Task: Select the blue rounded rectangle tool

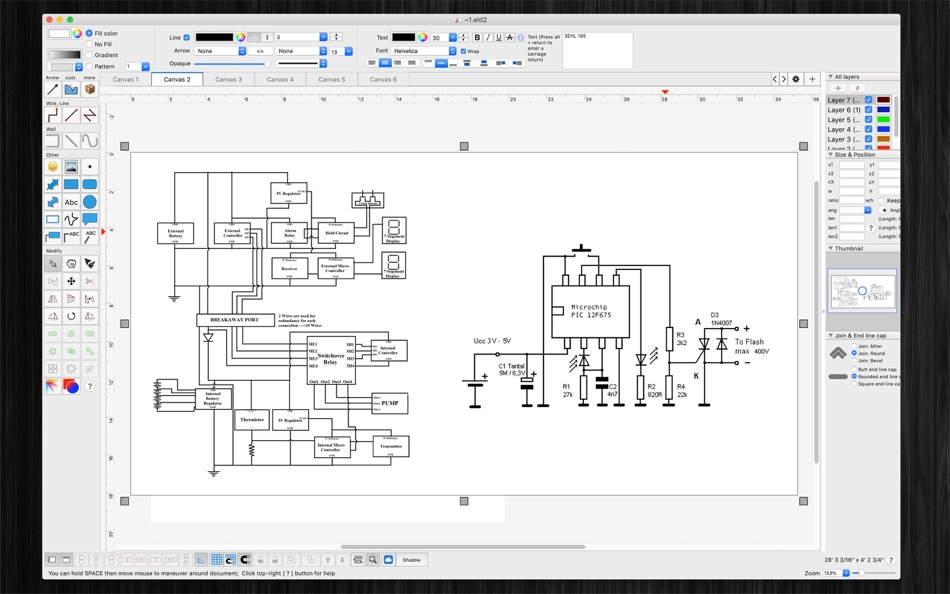Action: tap(90, 184)
